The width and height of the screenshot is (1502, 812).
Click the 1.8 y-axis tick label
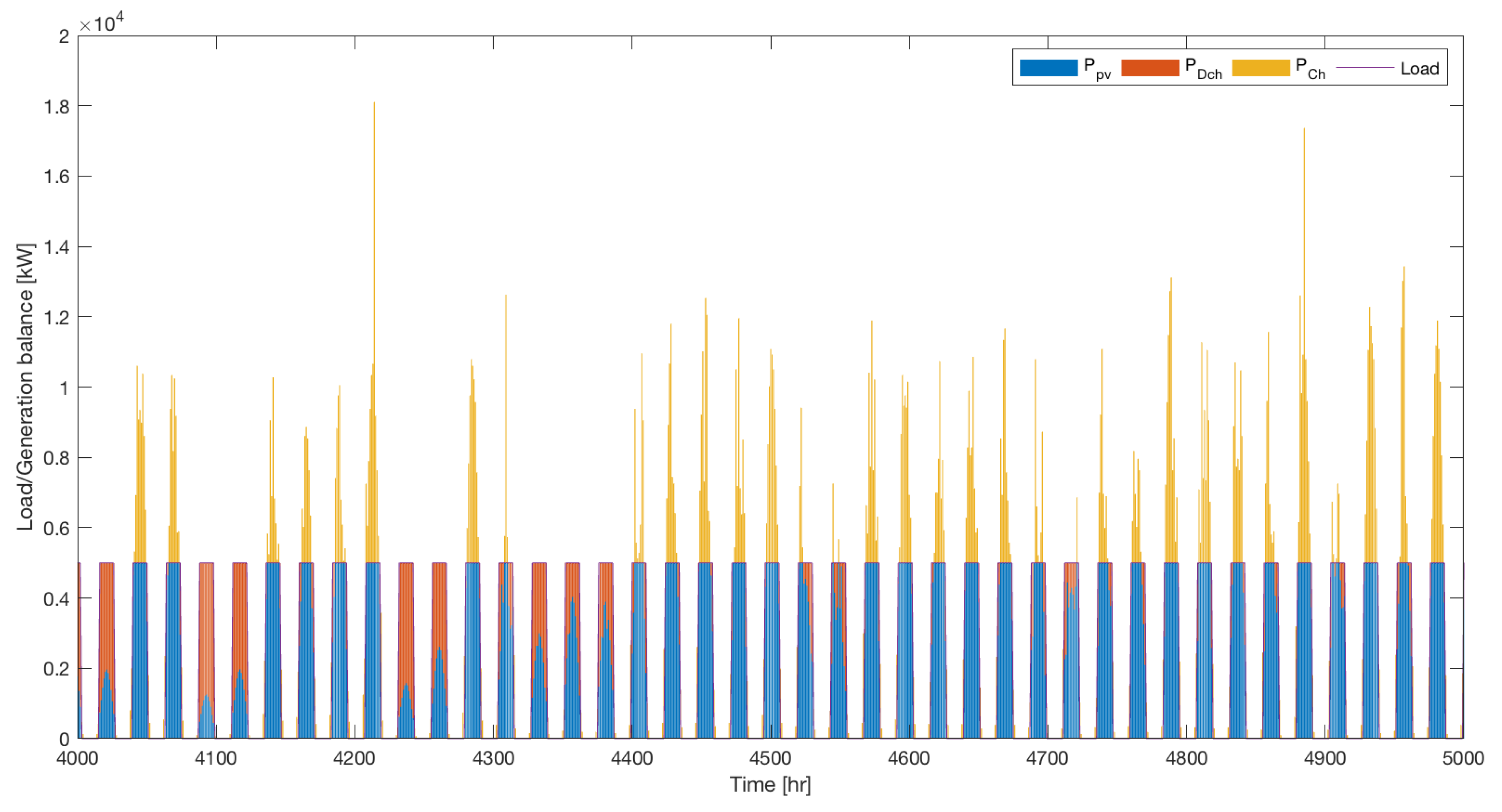(x=56, y=107)
